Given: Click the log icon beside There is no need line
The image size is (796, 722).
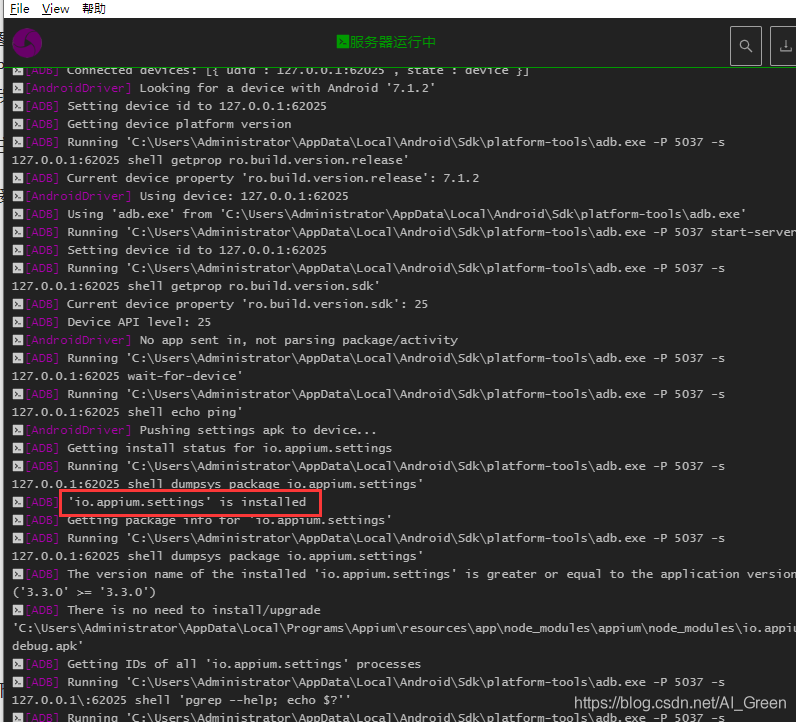Looking at the screenshot, I should [18, 610].
